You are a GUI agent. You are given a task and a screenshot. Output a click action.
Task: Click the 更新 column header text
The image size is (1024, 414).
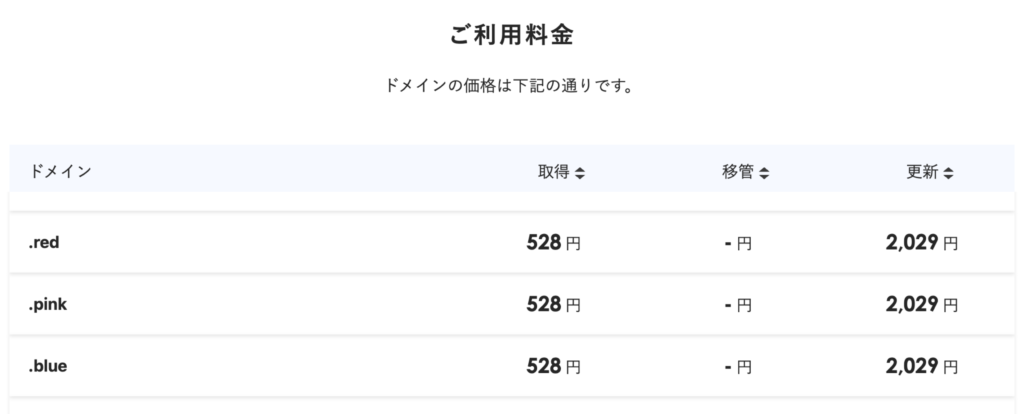(x=922, y=172)
